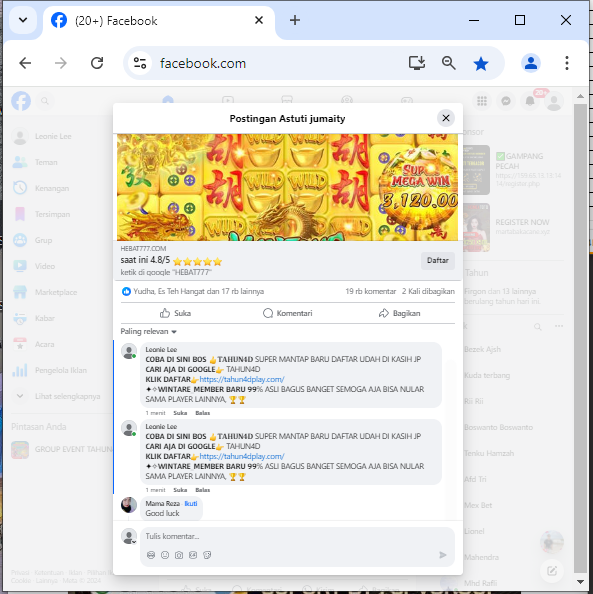Image resolution: width=593 pixels, height=594 pixels.
Task: Open Facebook notifications bell
Action: [530, 101]
